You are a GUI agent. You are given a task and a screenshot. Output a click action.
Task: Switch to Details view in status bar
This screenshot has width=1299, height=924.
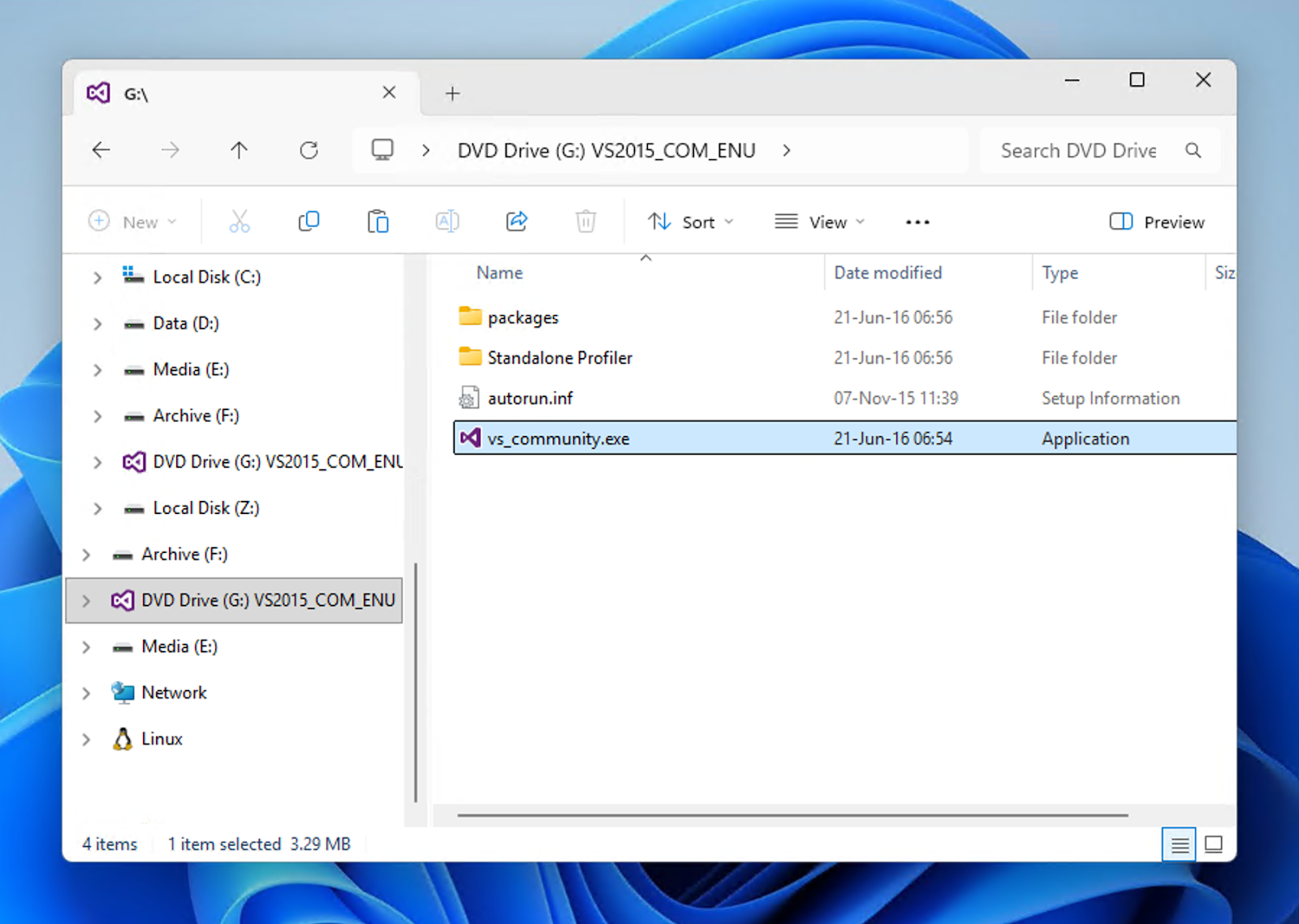(1180, 844)
